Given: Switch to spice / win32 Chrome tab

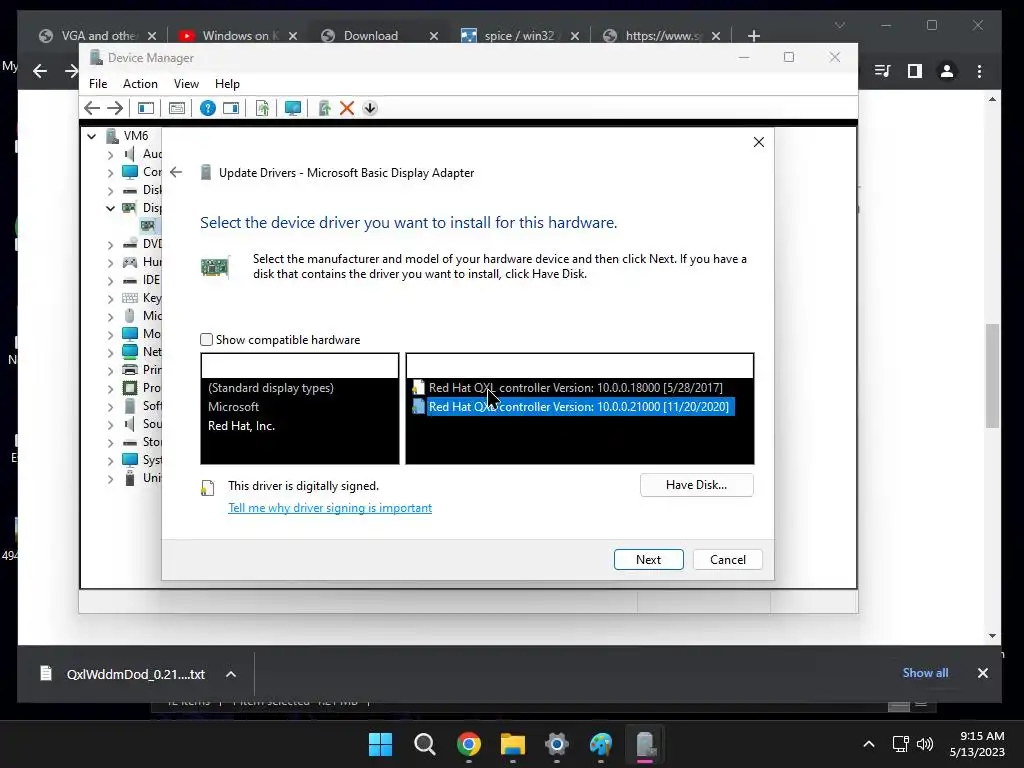Looking at the screenshot, I should [520, 35].
